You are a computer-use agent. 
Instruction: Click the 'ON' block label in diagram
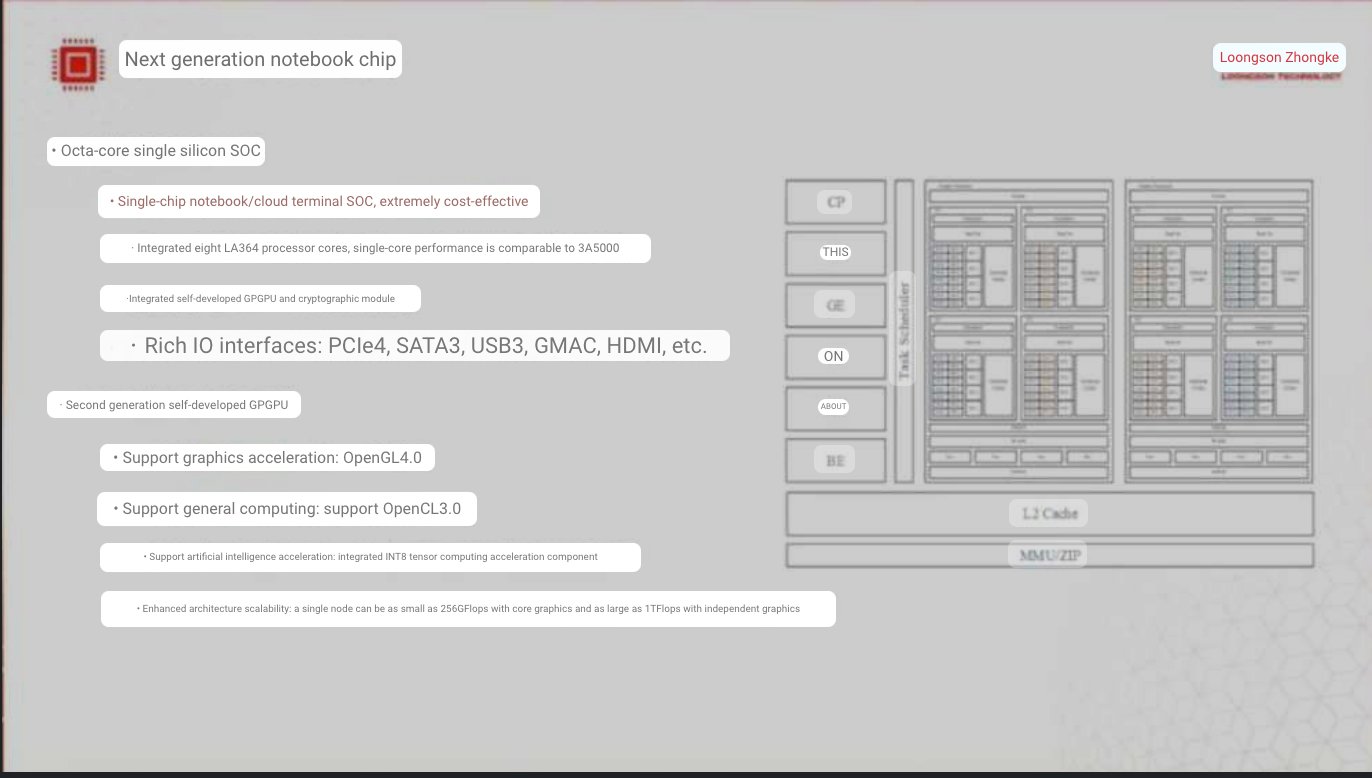834,356
